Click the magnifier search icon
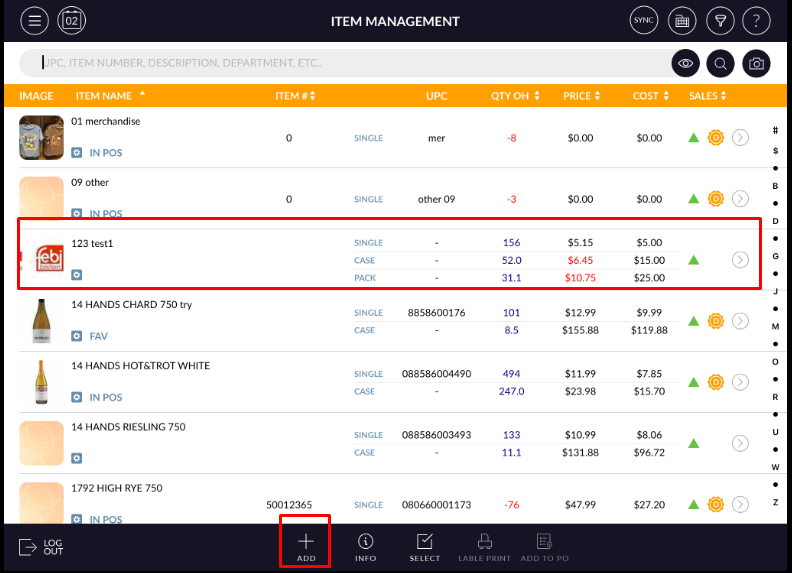Viewport: 792px width, 573px height. [x=720, y=63]
